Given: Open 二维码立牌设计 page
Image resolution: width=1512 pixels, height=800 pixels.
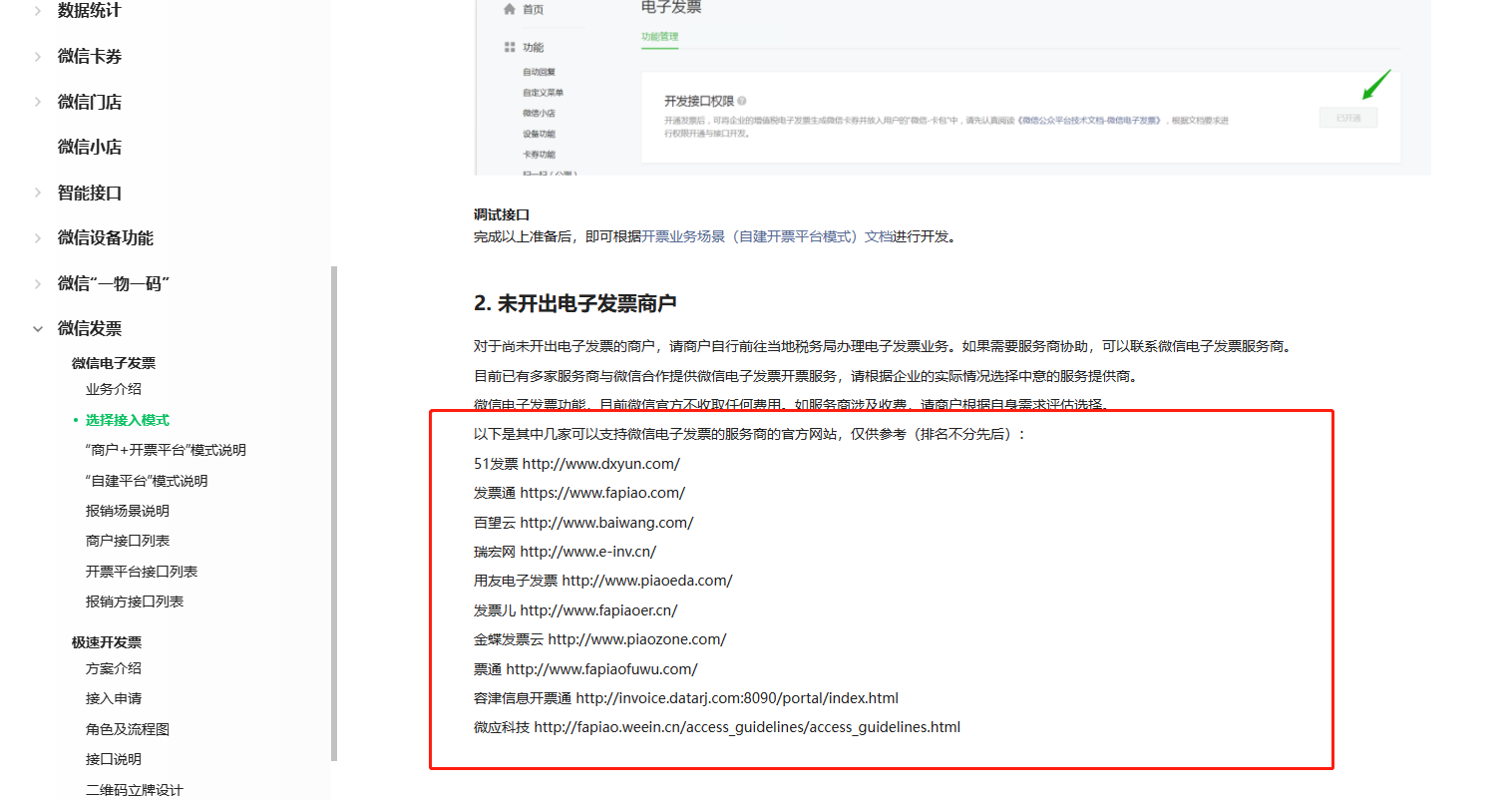Looking at the screenshot, I should [135, 790].
